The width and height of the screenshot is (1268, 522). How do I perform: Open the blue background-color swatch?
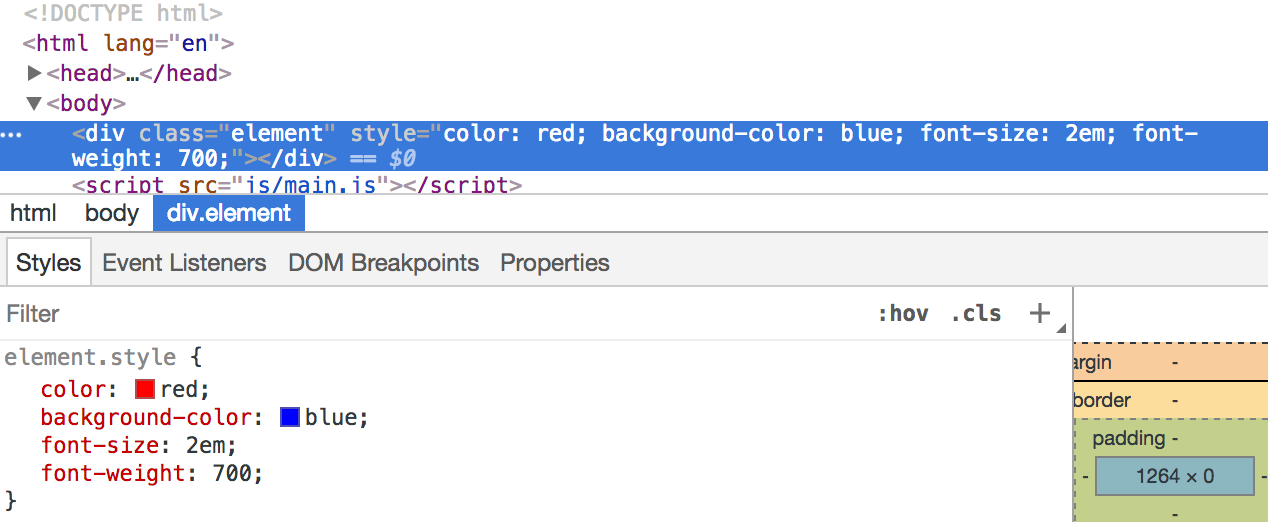point(290,418)
